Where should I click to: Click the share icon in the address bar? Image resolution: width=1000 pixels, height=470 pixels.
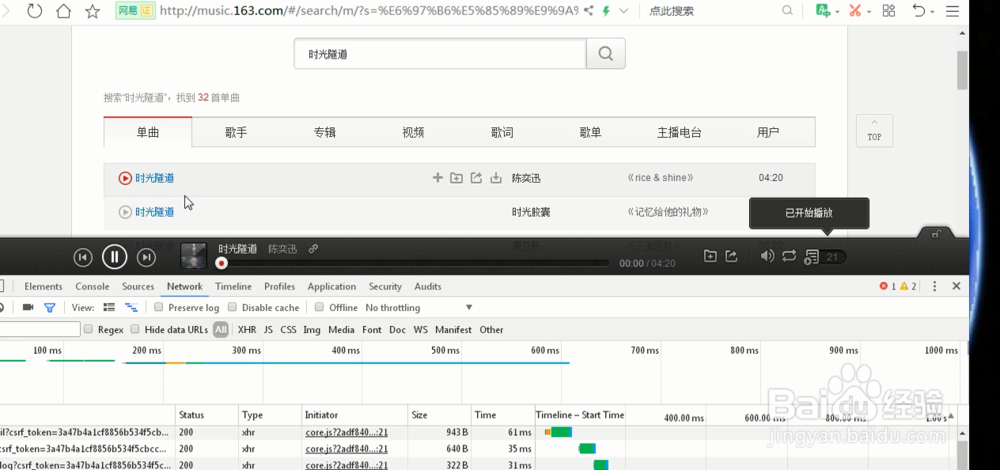(x=589, y=11)
